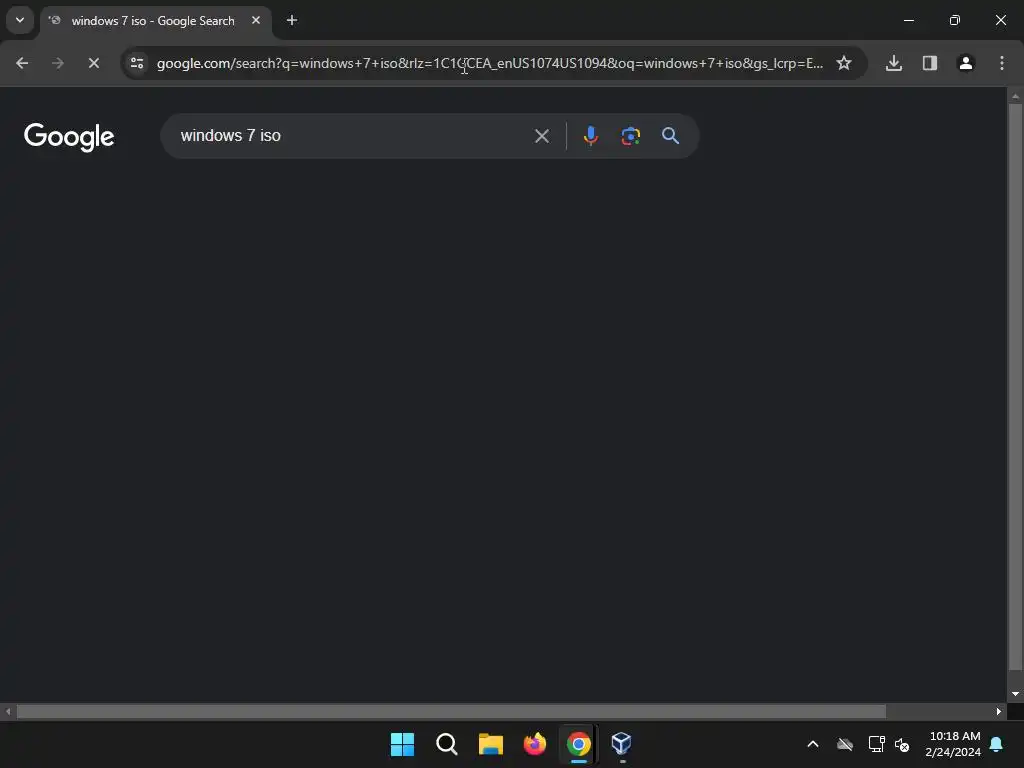Image resolution: width=1024 pixels, height=768 pixels.
Task: Click the horizontal scrollbar left arrow
Action: click(x=8, y=711)
